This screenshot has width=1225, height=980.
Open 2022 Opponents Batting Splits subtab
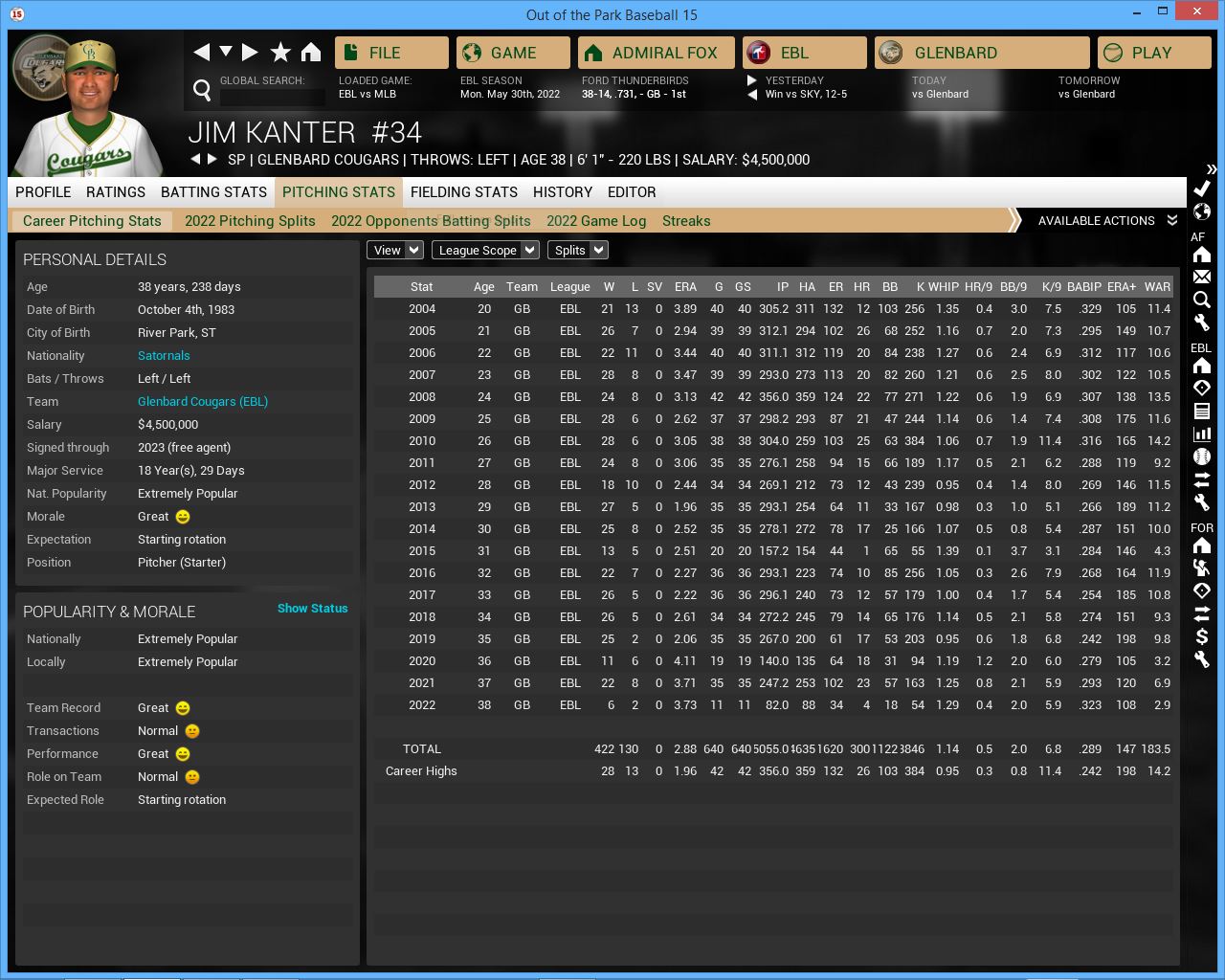(x=431, y=220)
